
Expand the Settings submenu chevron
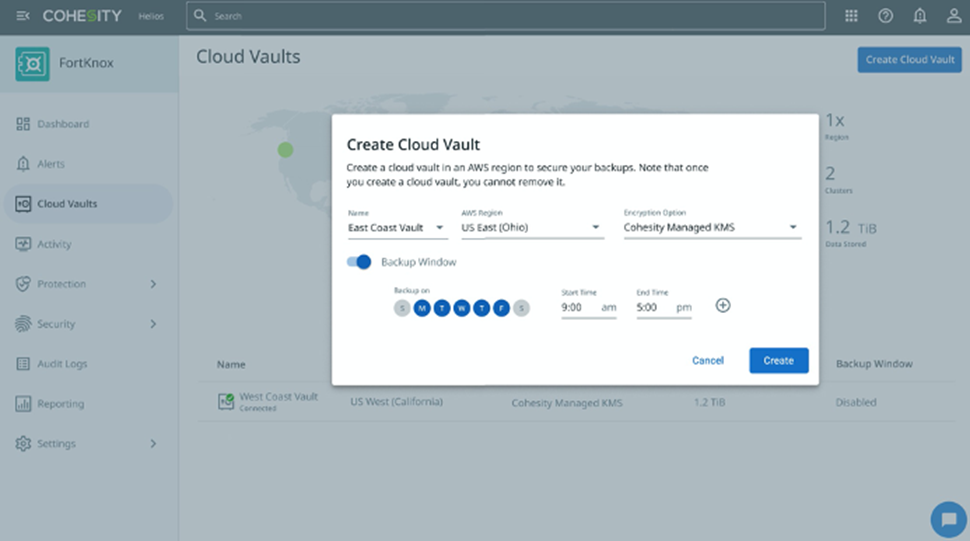(x=153, y=443)
